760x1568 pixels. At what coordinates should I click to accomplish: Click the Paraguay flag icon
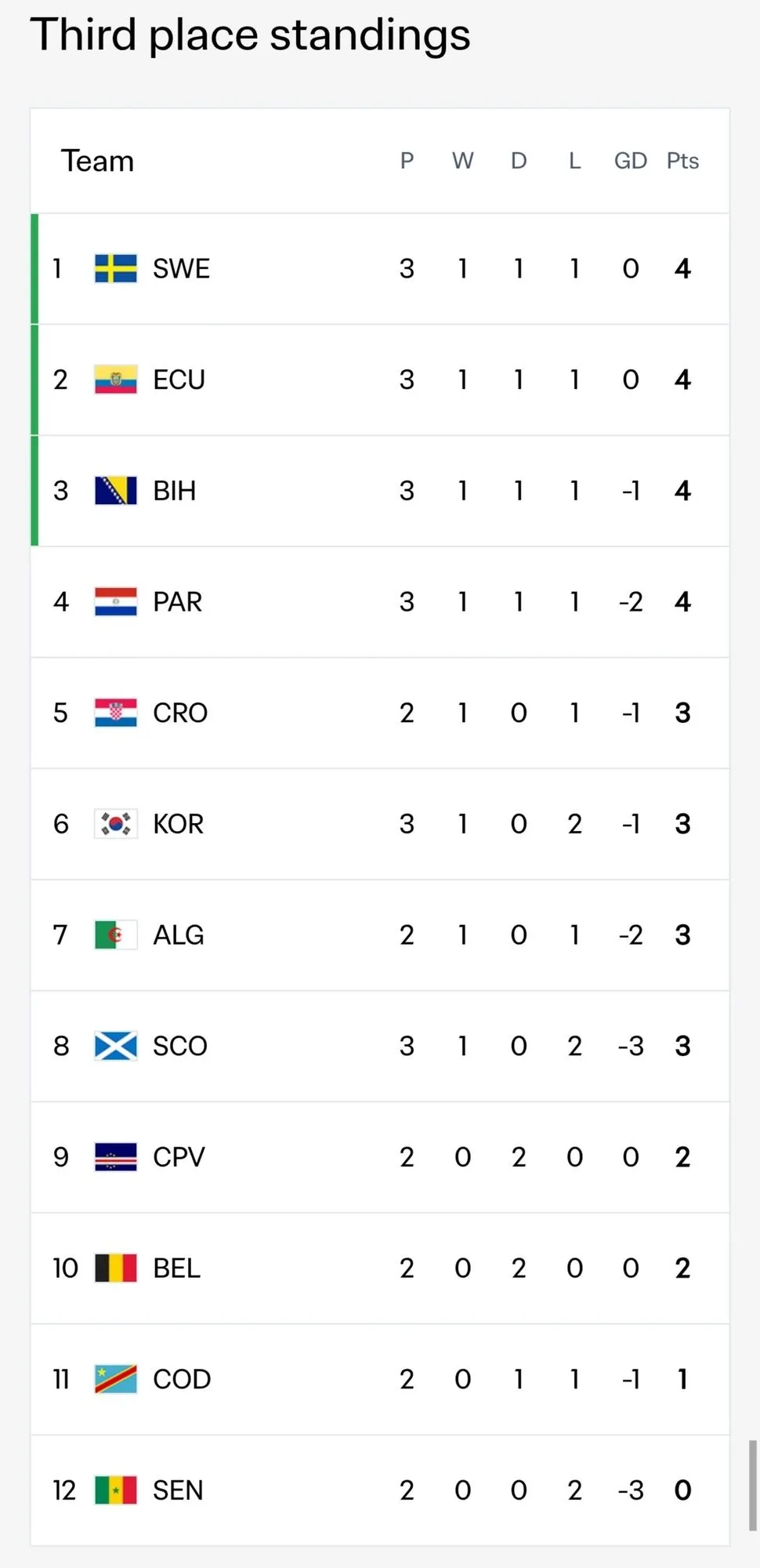point(116,602)
